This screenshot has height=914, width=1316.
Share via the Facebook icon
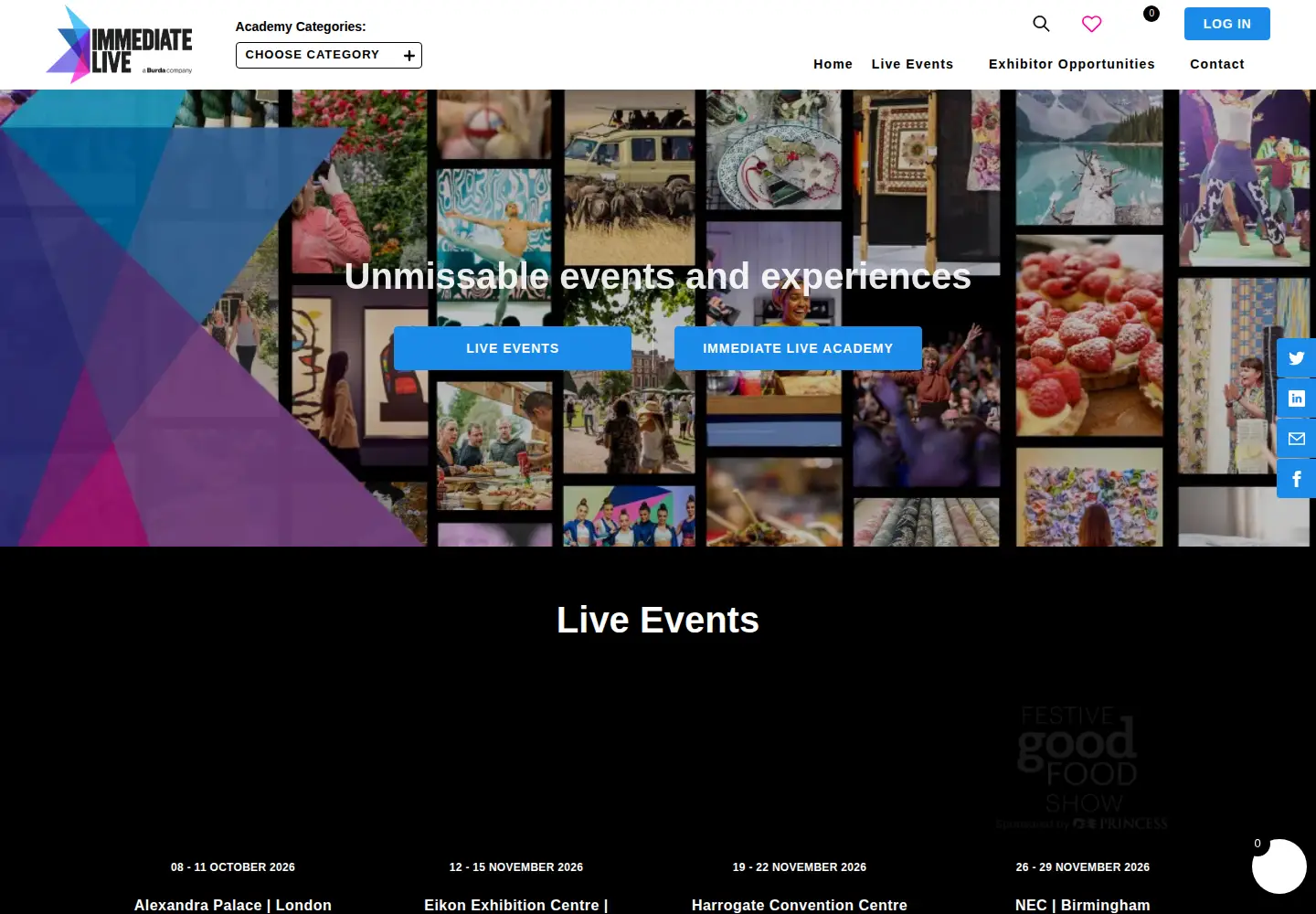[x=1296, y=479]
